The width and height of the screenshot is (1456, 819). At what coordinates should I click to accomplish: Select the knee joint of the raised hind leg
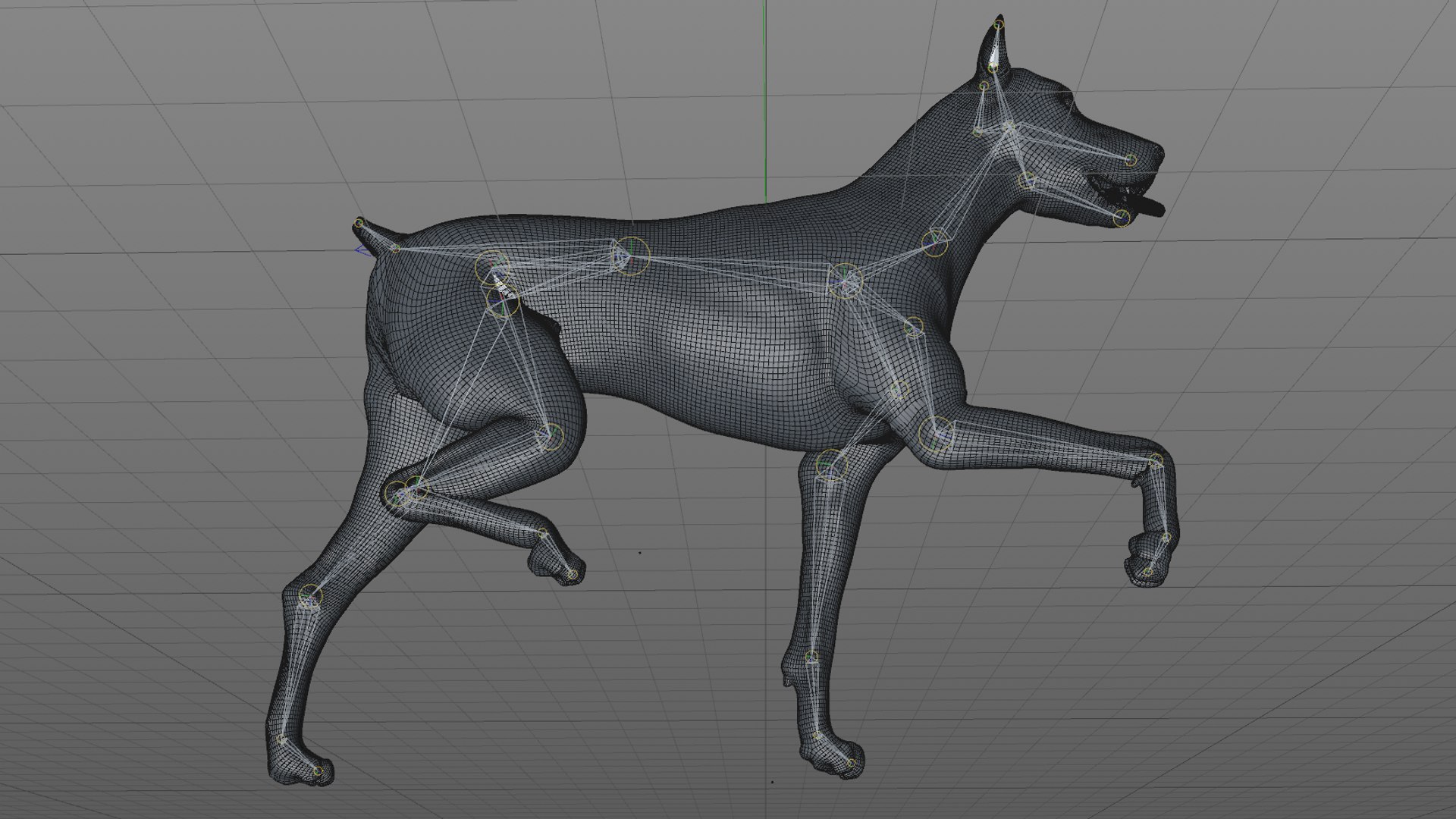pos(551,437)
